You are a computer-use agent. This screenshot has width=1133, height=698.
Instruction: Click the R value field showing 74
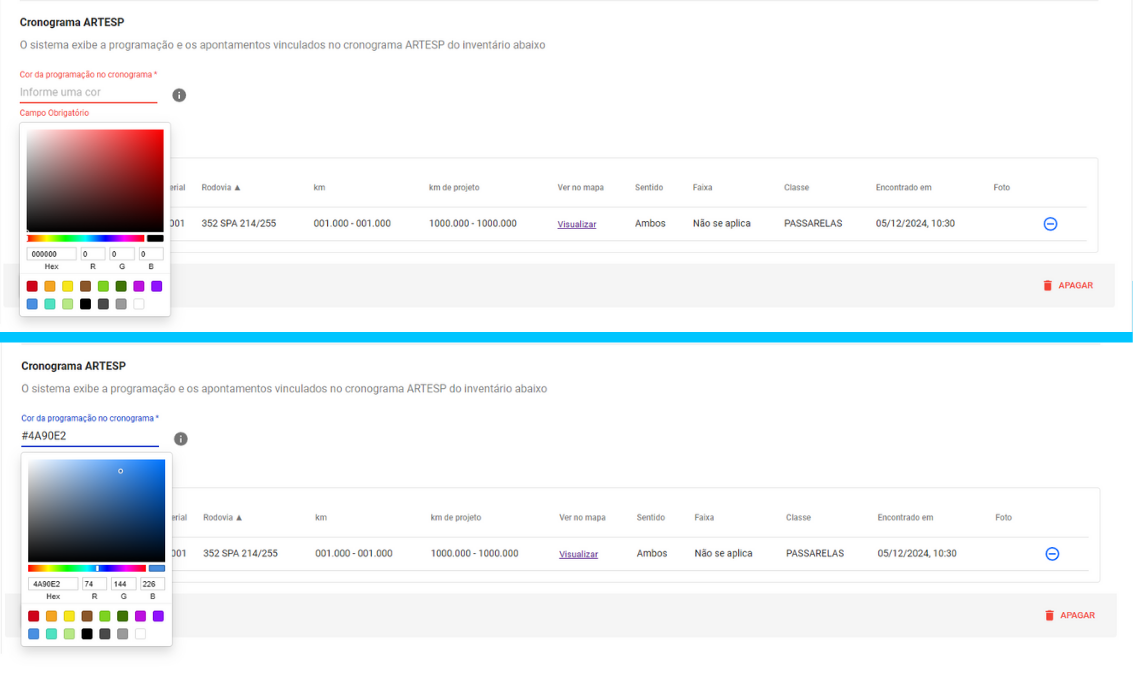tap(94, 584)
